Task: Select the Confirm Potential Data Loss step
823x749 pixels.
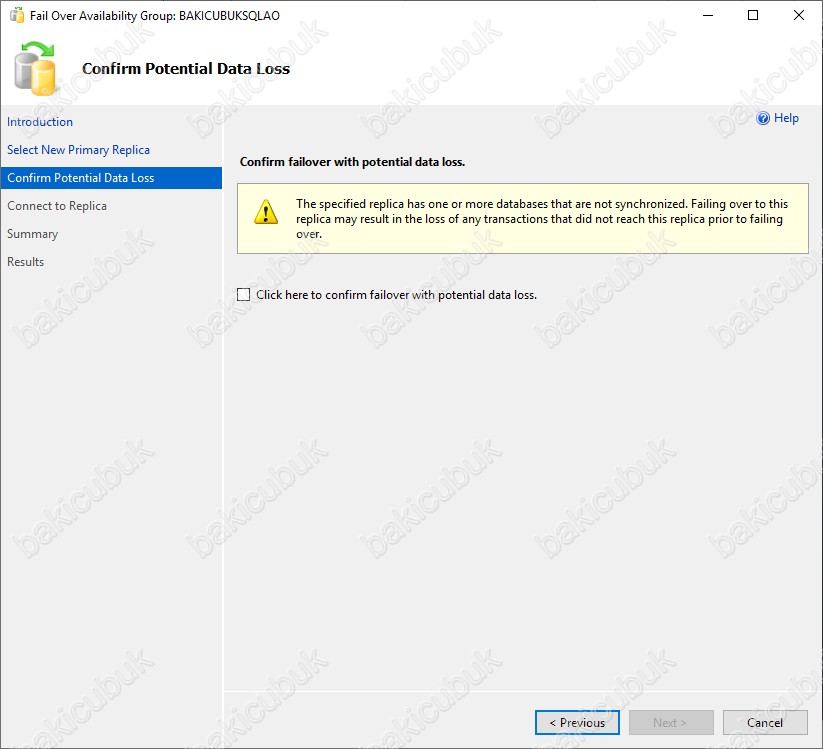Action: (x=111, y=178)
